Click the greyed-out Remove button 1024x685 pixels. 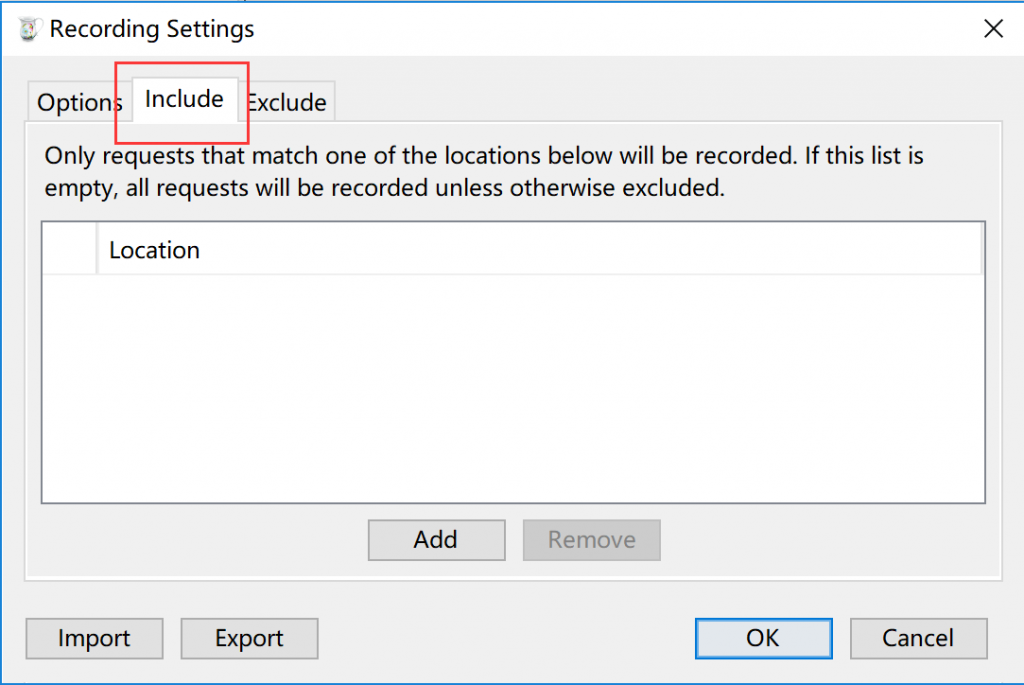(x=591, y=540)
